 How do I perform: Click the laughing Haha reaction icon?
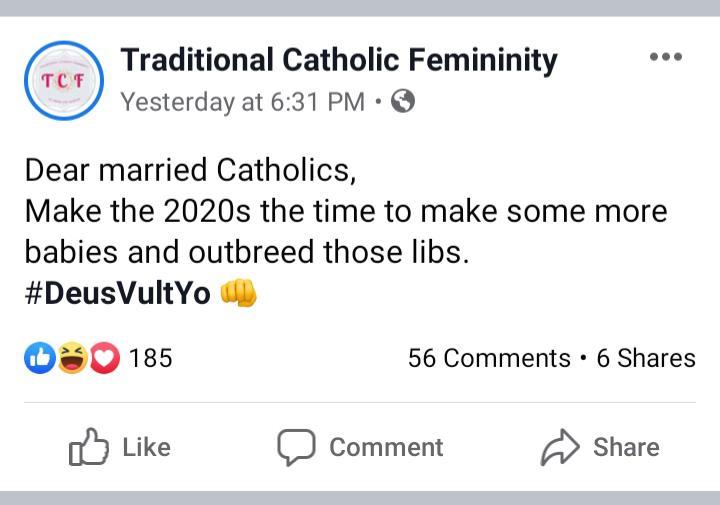tap(72, 357)
